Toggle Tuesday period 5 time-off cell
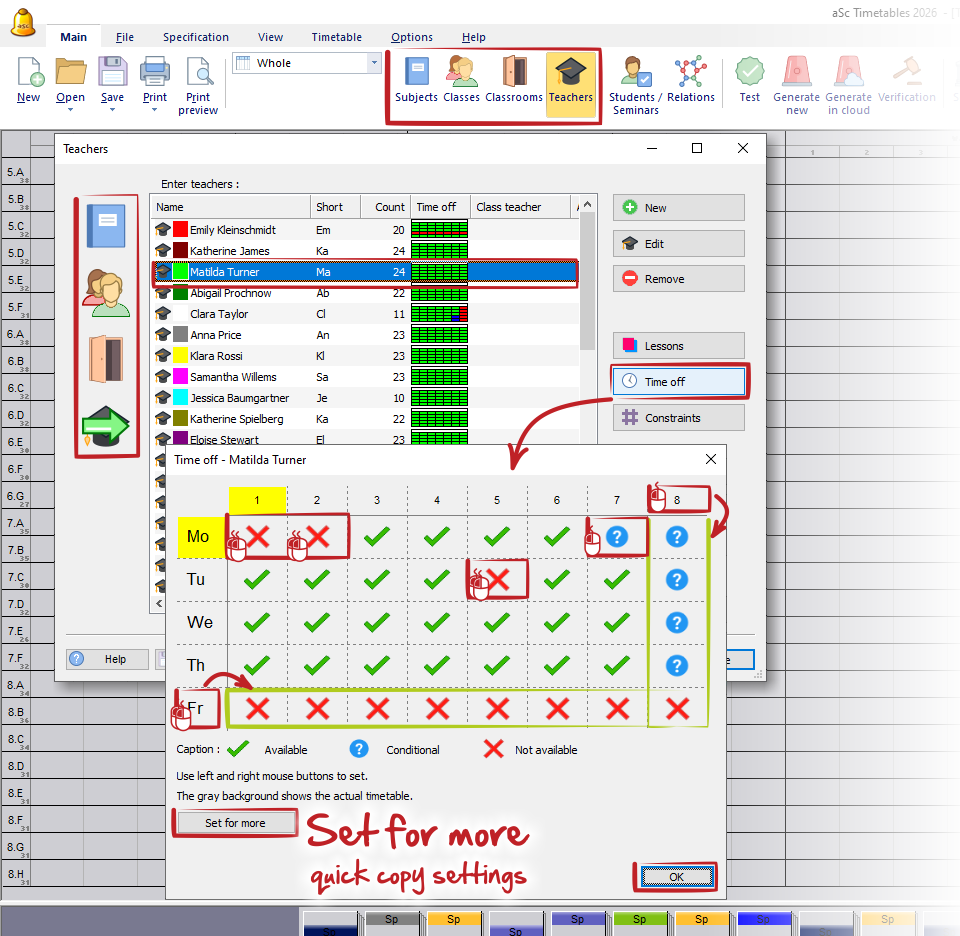The height and width of the screenshot is (936, 960). 498,579
